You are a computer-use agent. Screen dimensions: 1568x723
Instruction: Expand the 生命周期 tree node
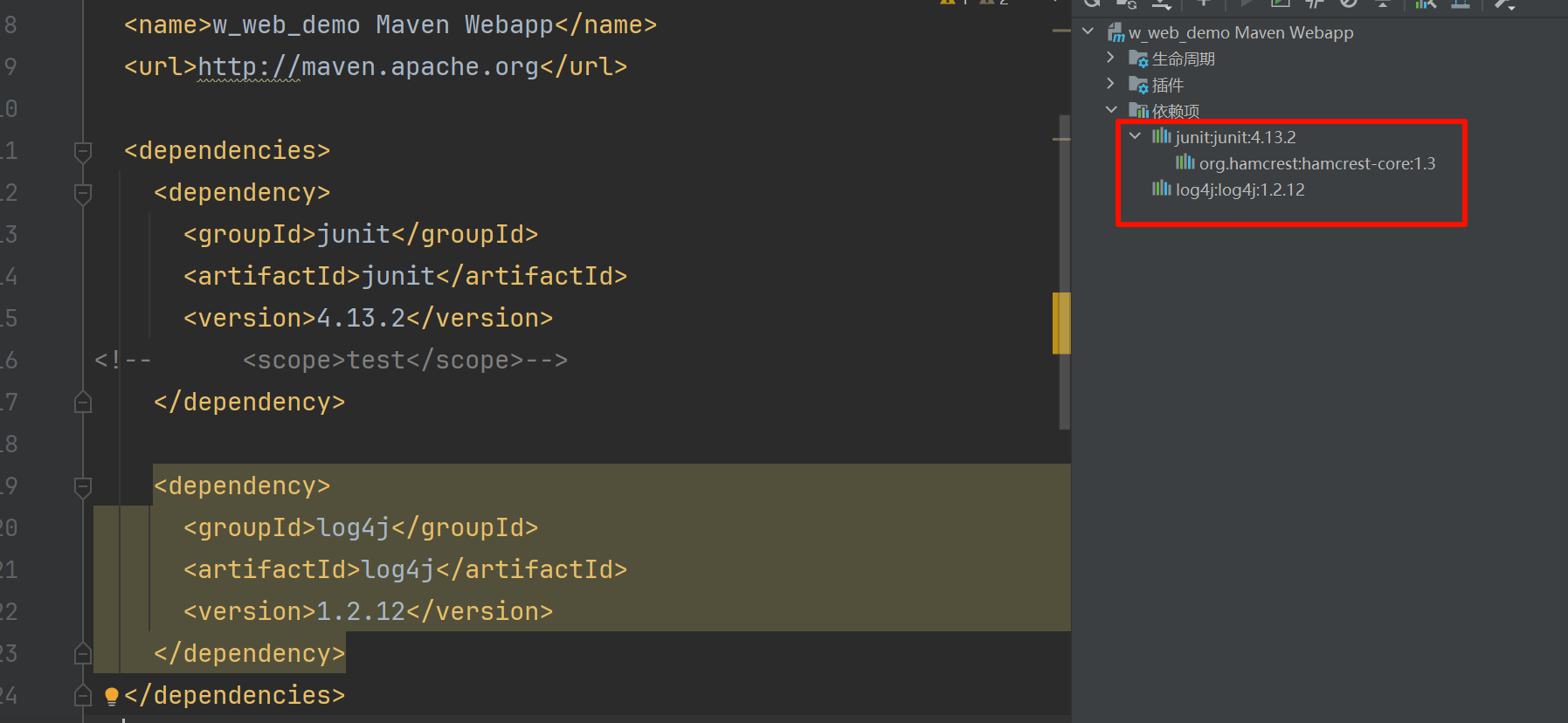click(1110, 58)
